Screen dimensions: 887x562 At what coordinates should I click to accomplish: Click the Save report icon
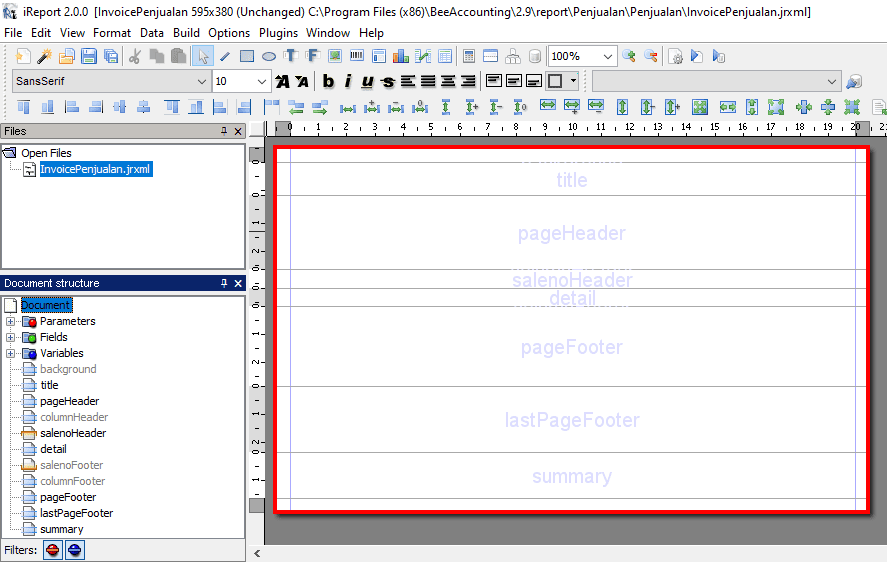tap(89, 56)
